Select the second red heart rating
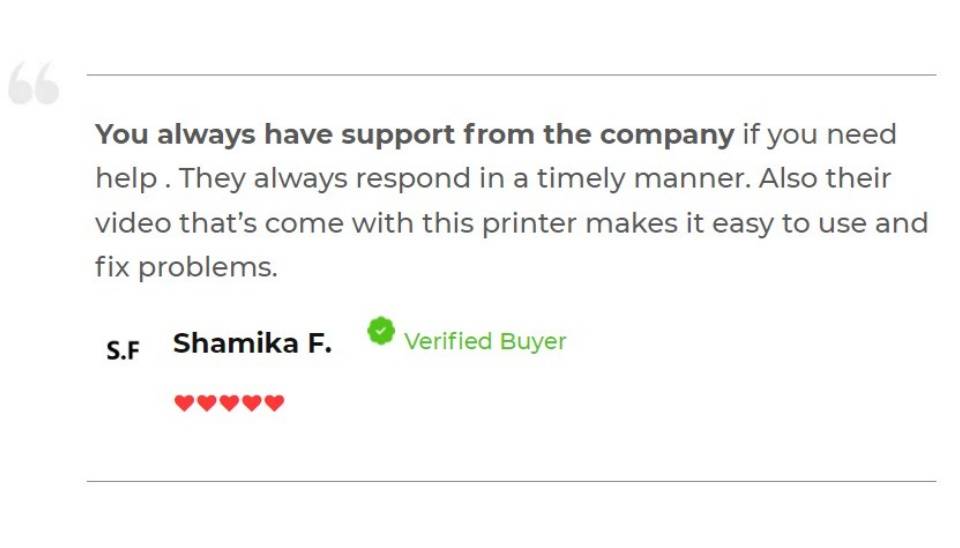This screenshot has width=960, height=548. coord(207,403)
